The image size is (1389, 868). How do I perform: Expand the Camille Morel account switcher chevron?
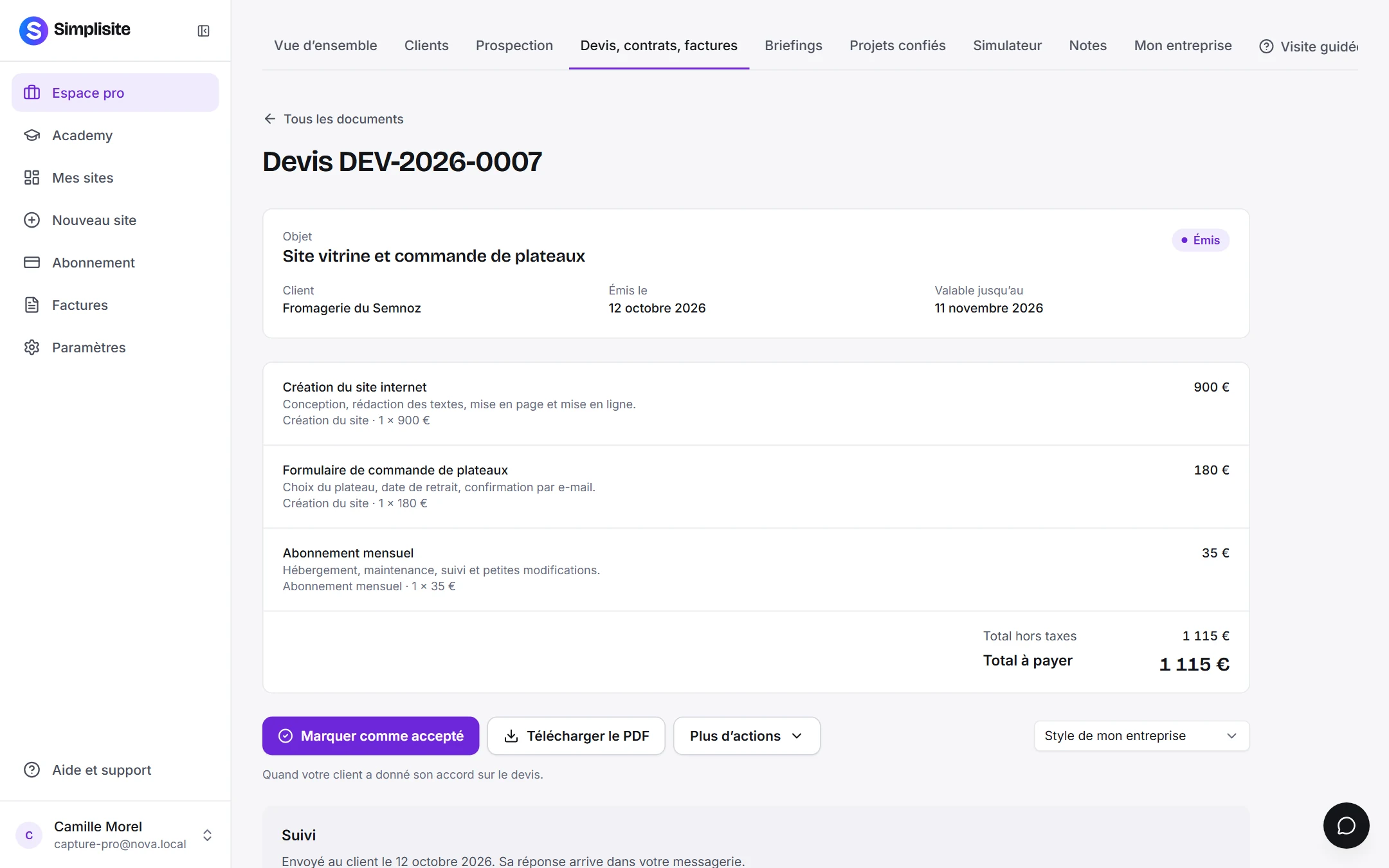click(207, 835)
